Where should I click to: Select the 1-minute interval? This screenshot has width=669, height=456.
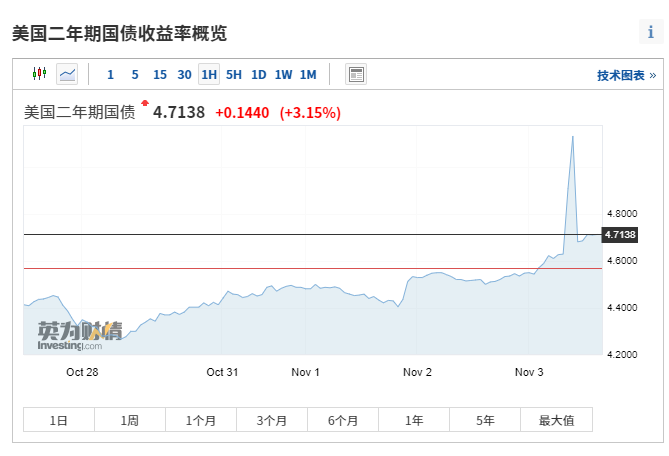[x=110, y=74]
